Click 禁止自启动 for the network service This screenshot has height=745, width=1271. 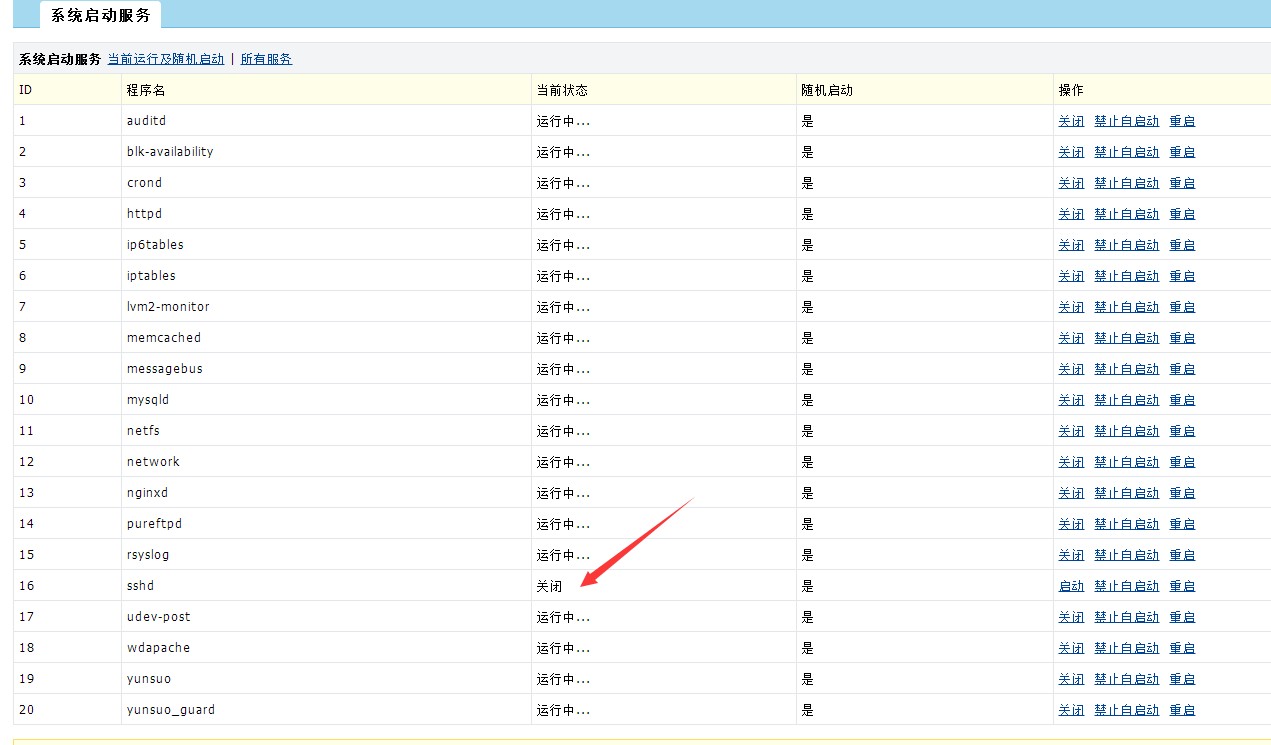point(1126,462)
